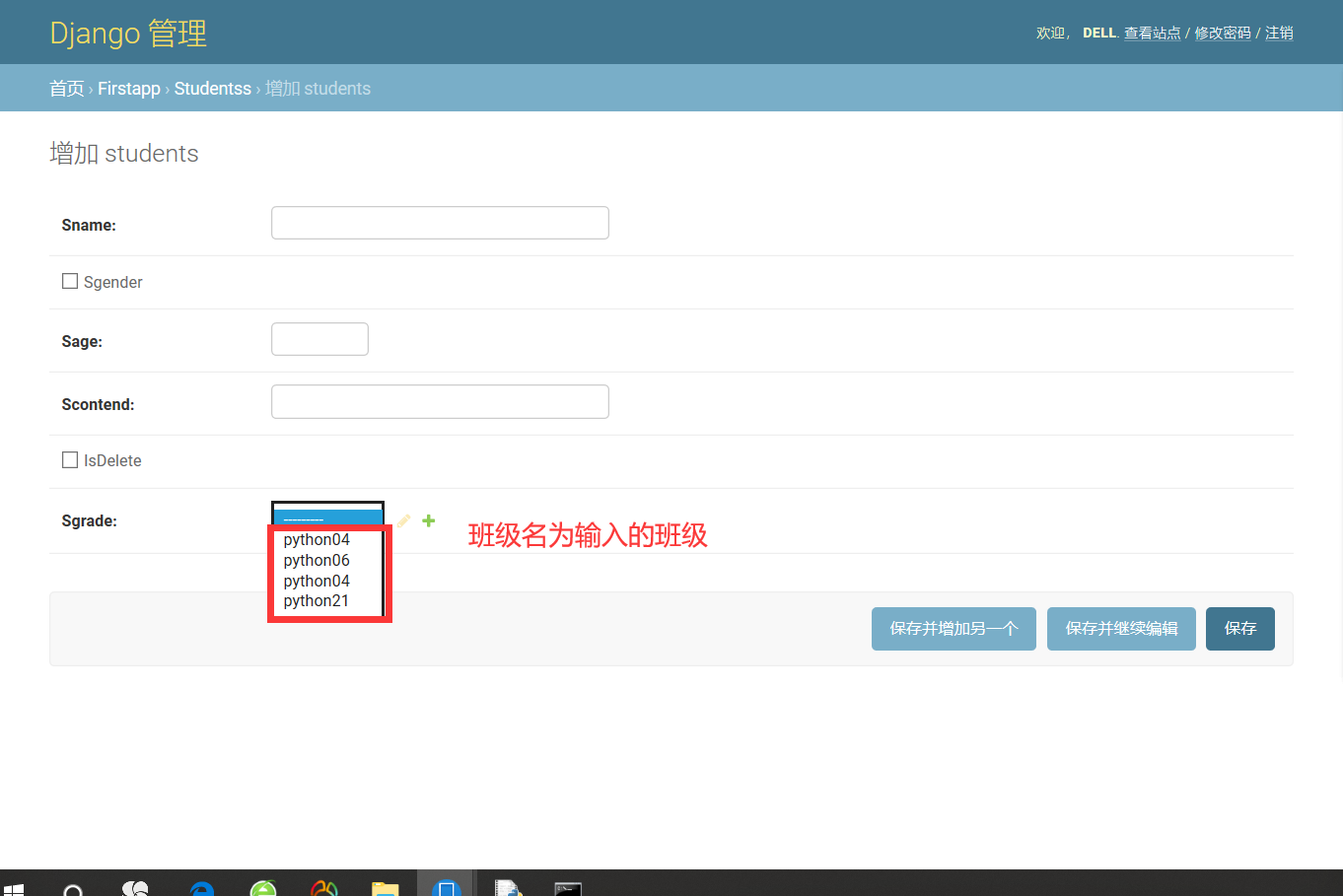Open File Explorer from the taskbar
Image resolution: width=1343 pixels, height=896 pixels.
pyautogui.click(x=385, y=888)
